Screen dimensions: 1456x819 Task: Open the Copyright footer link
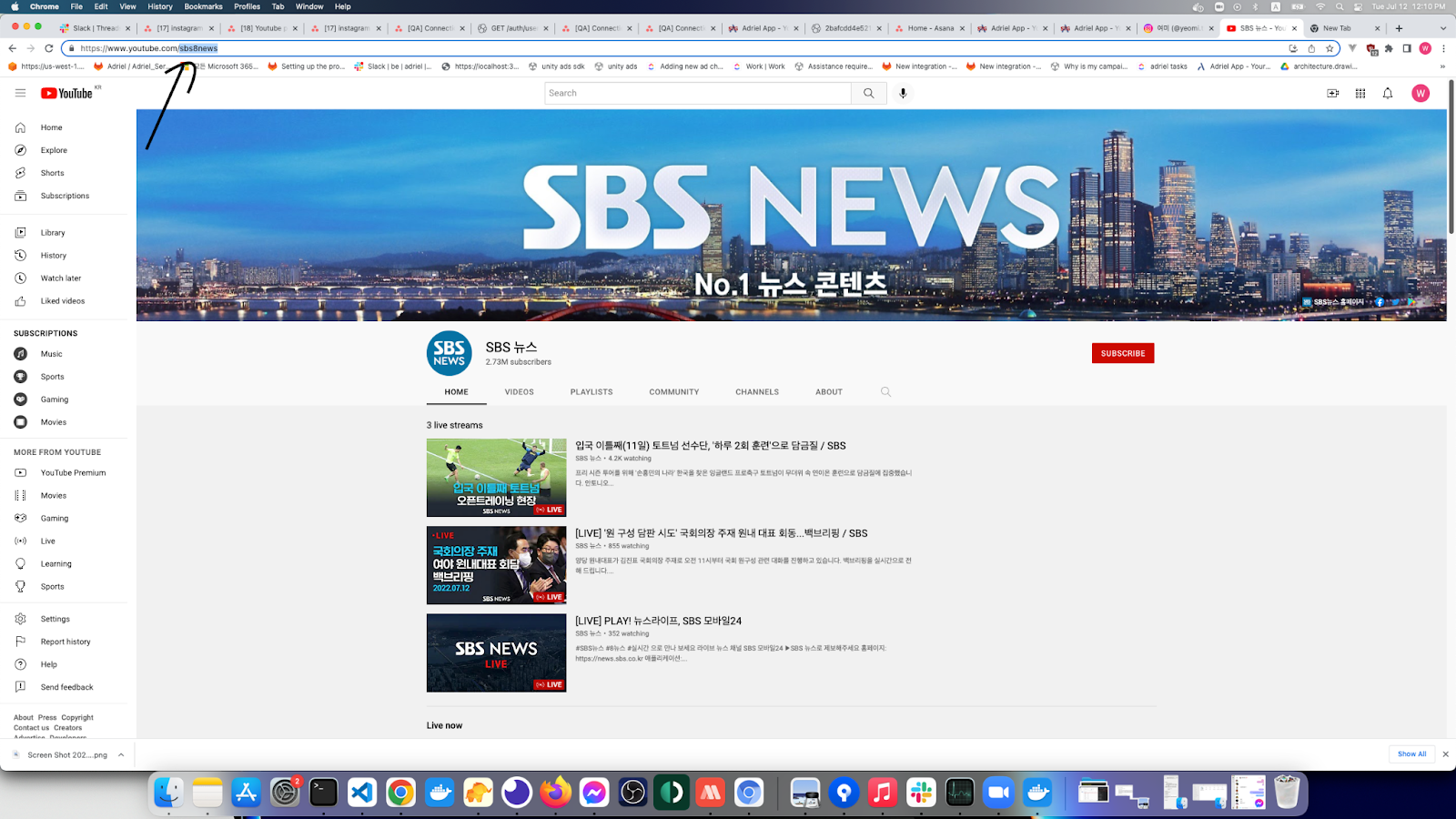coord(77,718)
